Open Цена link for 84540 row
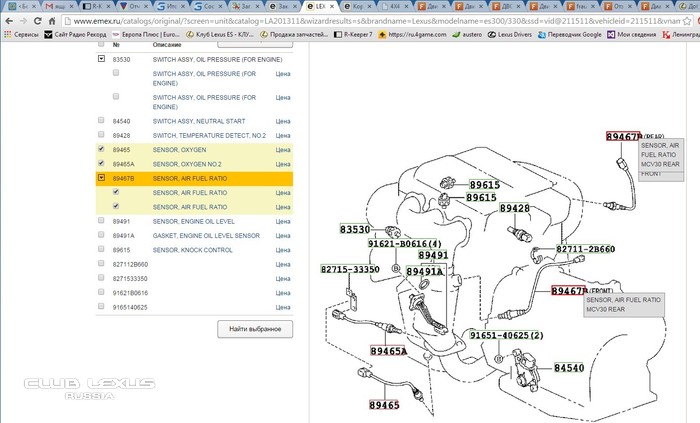Viewport: 700px width, 423px height. [x=283, y=121]
